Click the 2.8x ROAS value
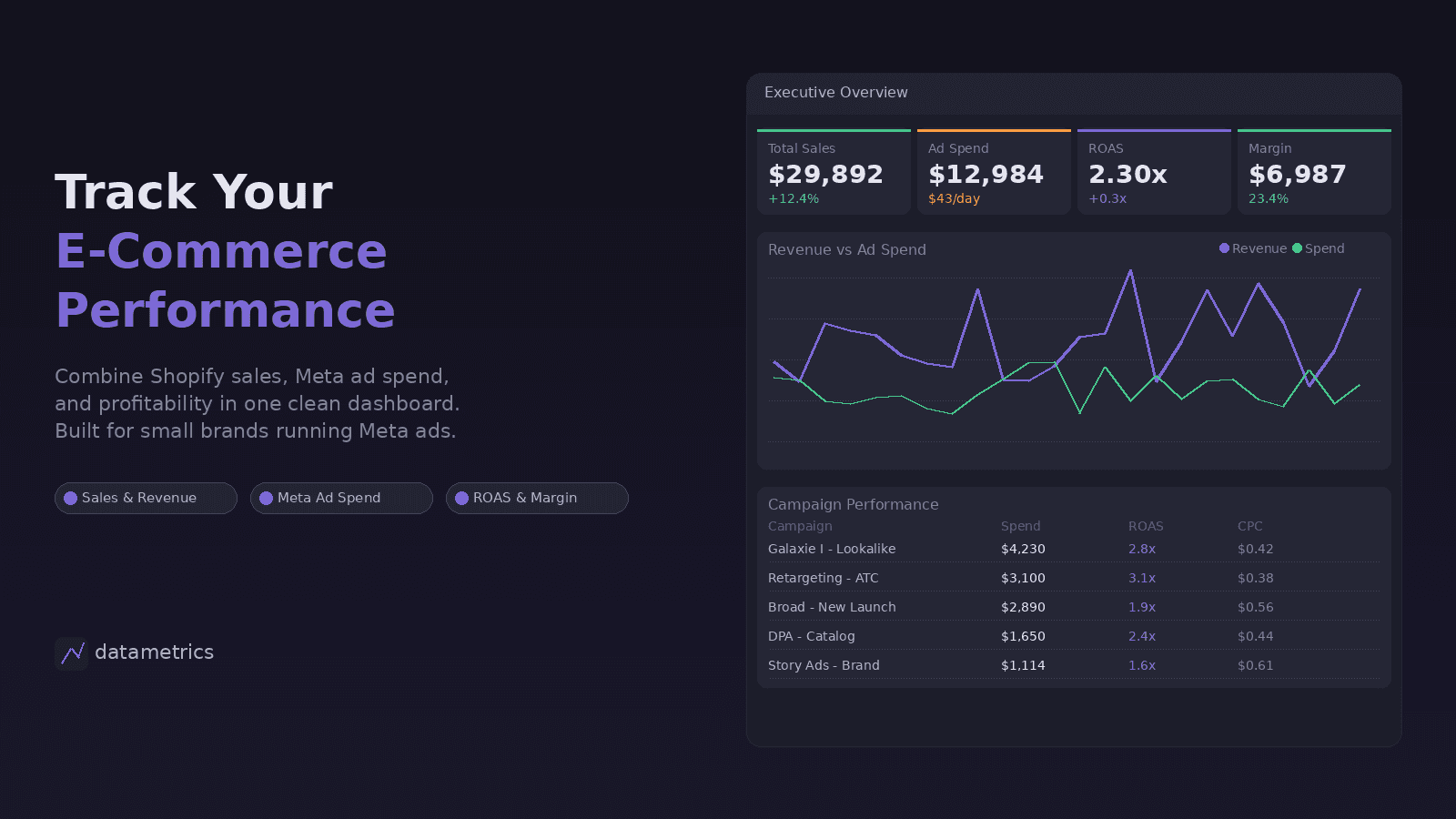The image size is (1456, 819). 1142,549
